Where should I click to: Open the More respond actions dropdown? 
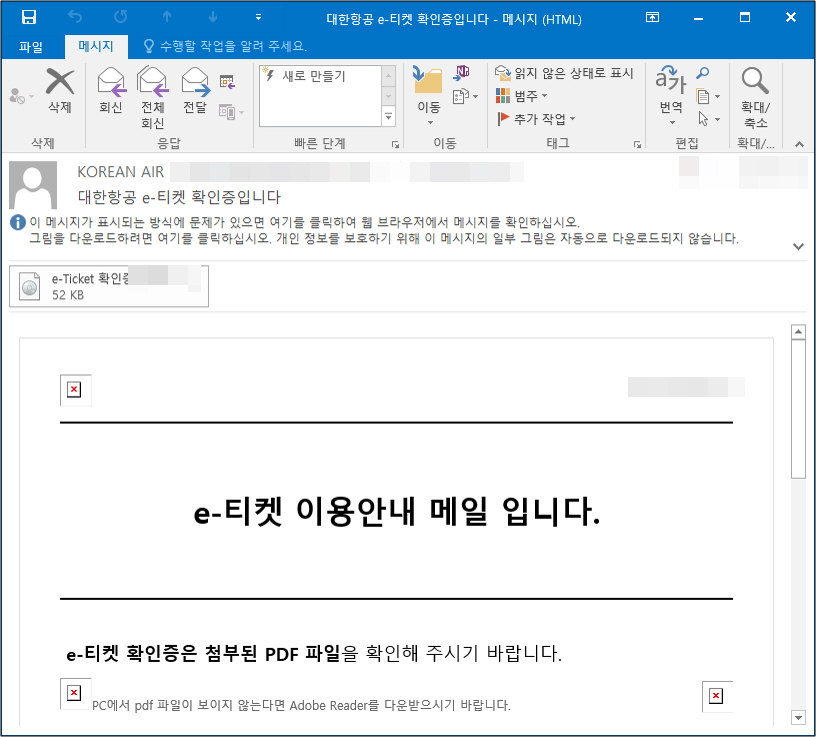click(231, 112)
